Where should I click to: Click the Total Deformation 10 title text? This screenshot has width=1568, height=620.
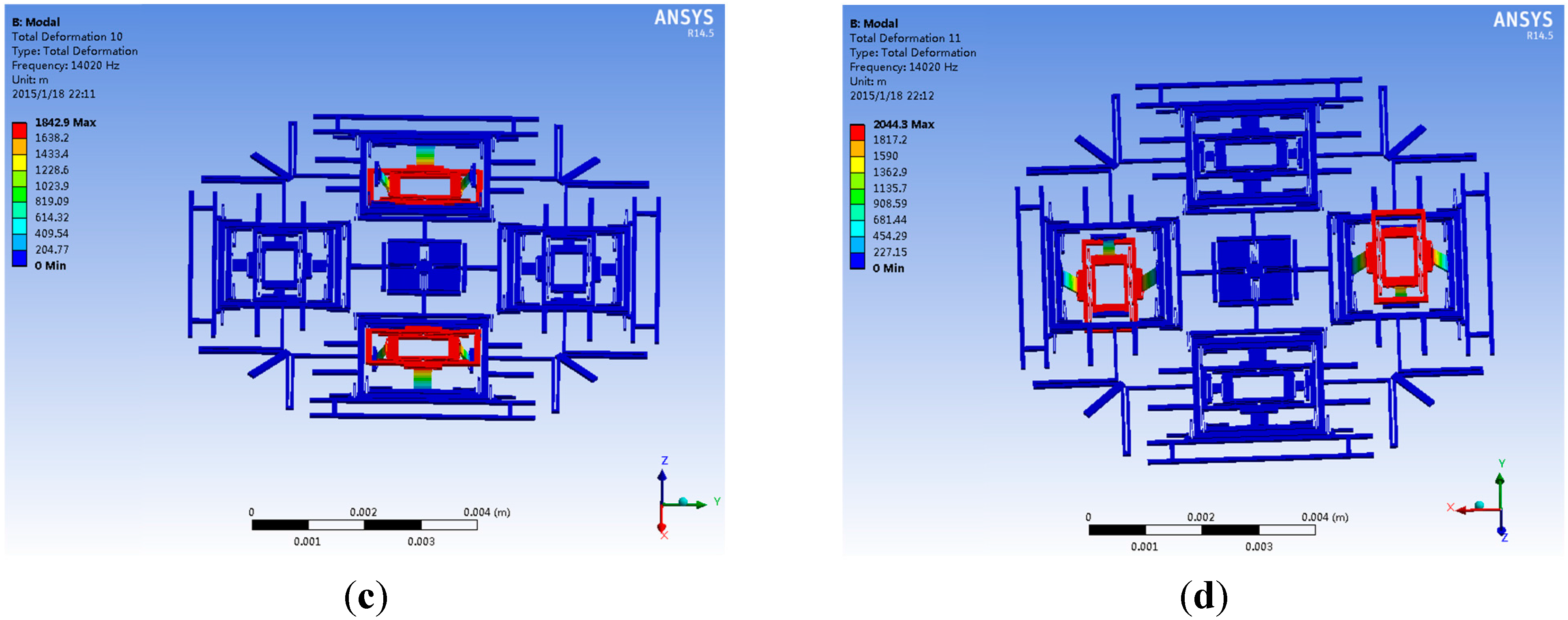67,36
